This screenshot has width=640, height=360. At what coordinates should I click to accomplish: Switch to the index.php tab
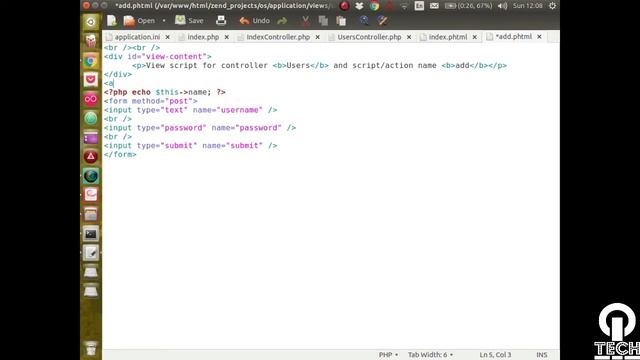[x=203, y=37]
